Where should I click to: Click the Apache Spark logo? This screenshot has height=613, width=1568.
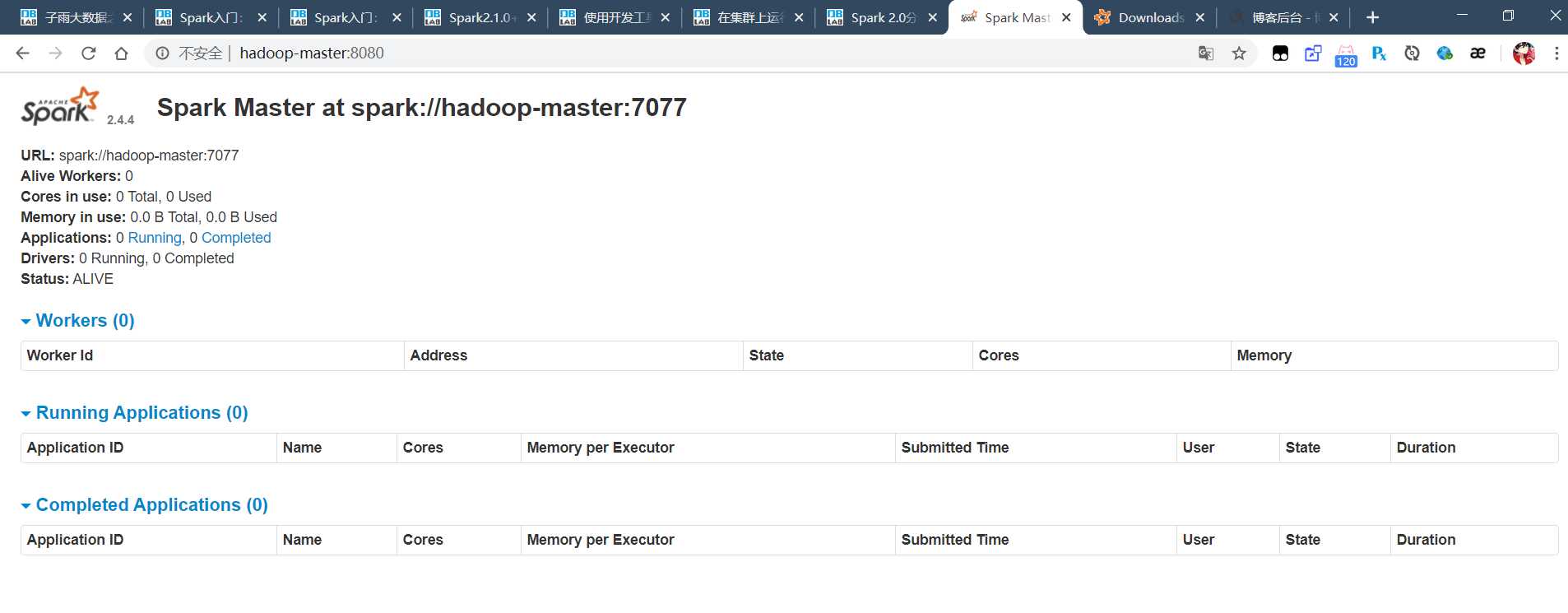click(60, 106)
